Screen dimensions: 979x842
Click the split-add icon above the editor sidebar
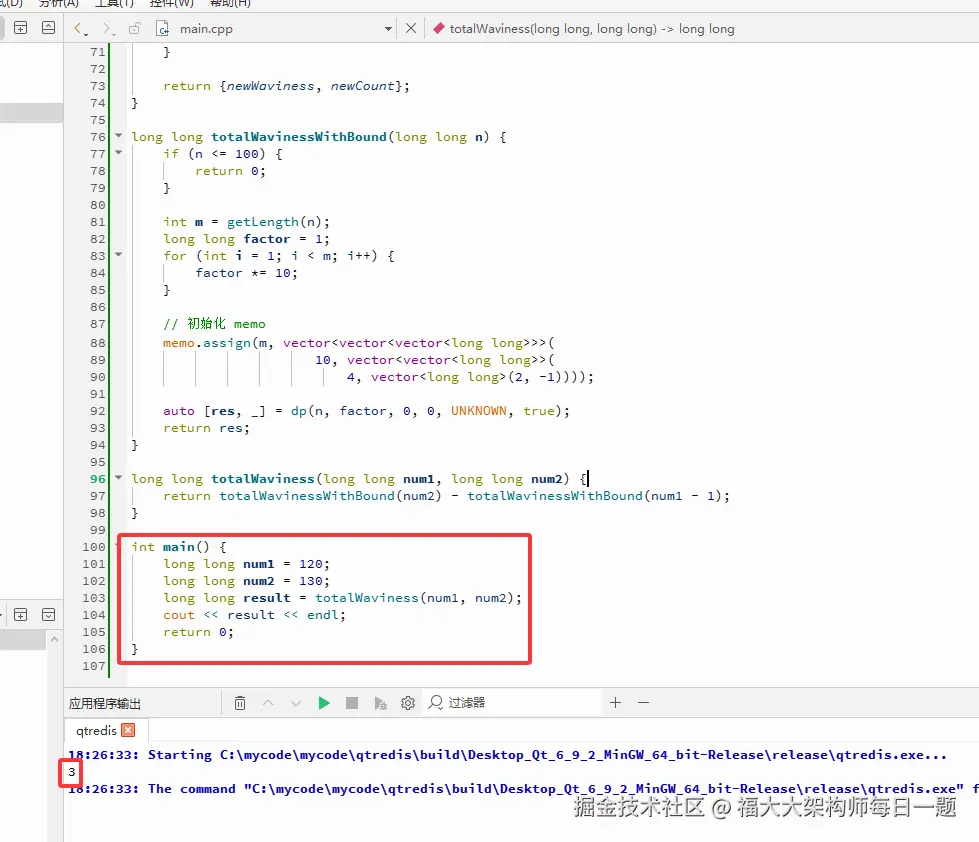click(x=21, y=28)
